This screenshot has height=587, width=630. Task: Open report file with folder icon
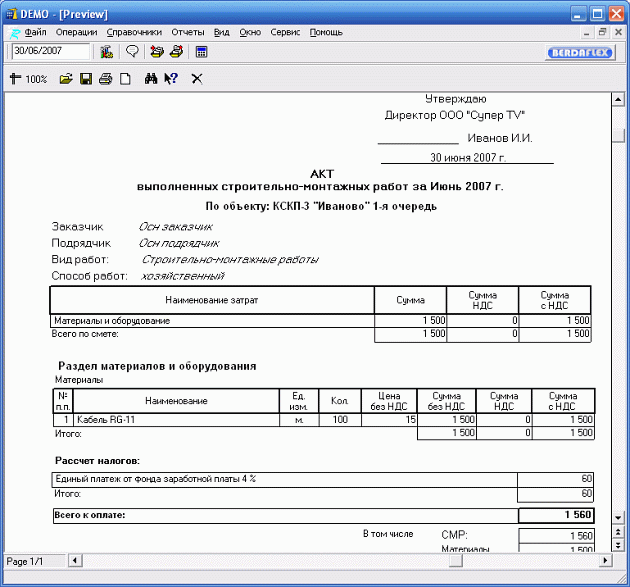66,79
